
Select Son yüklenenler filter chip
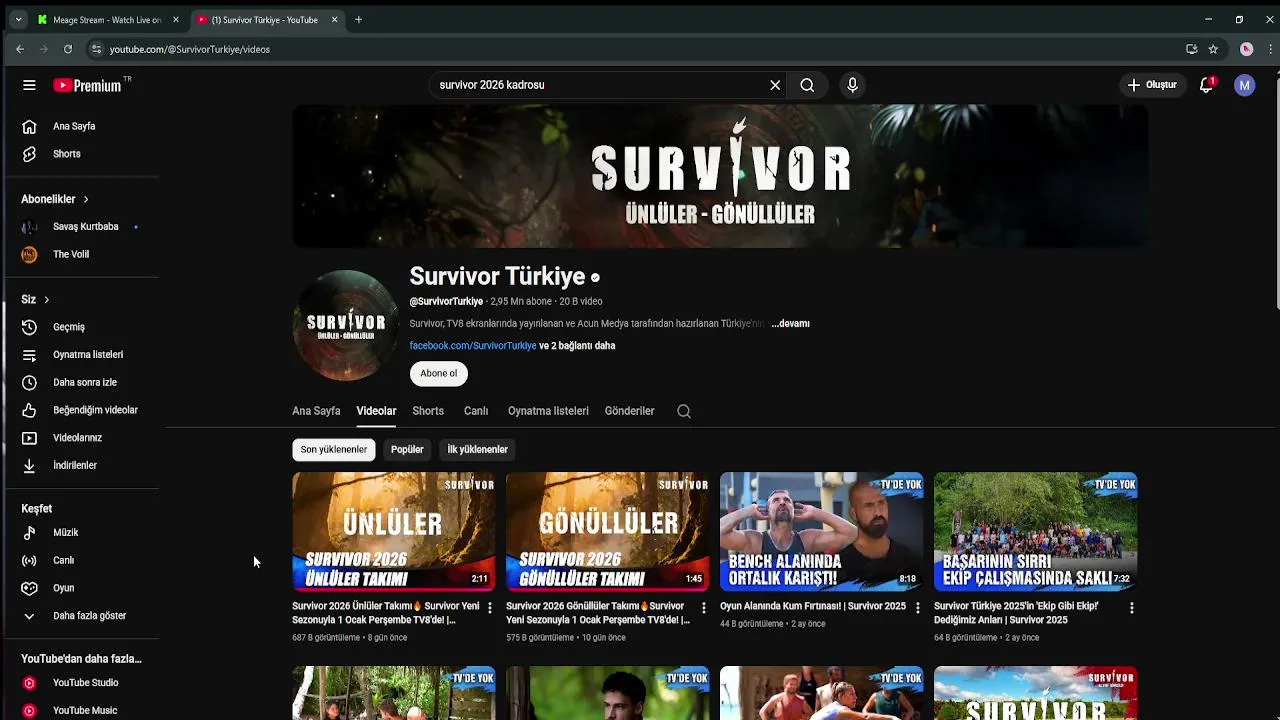click(334, 450)
